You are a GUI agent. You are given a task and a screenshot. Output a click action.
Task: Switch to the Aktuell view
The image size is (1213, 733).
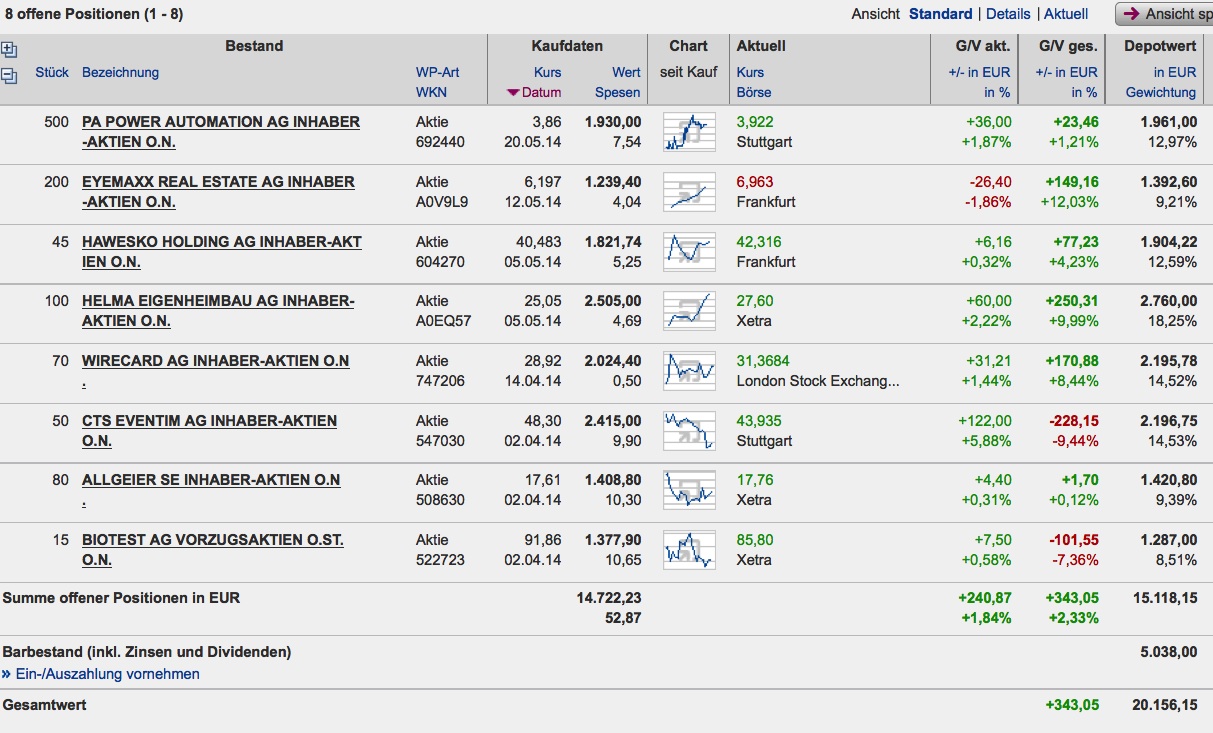tap(1066, 14)
